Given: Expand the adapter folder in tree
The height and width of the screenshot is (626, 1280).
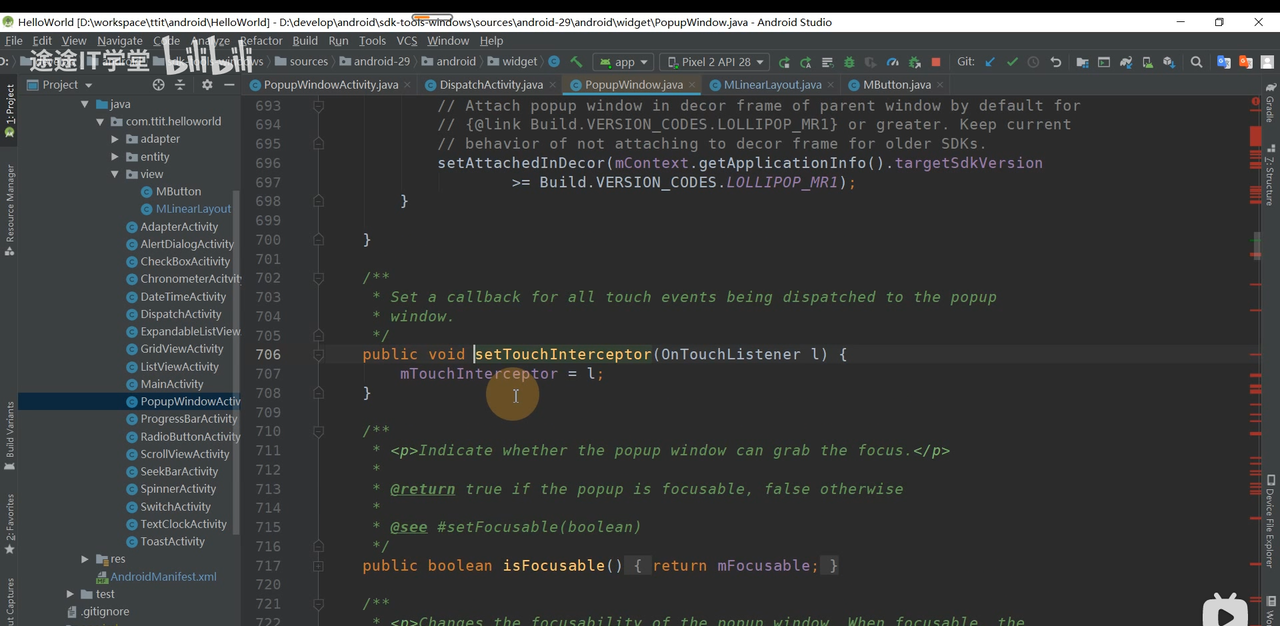Looking at the screenshot, I should [x=115, y=139].
